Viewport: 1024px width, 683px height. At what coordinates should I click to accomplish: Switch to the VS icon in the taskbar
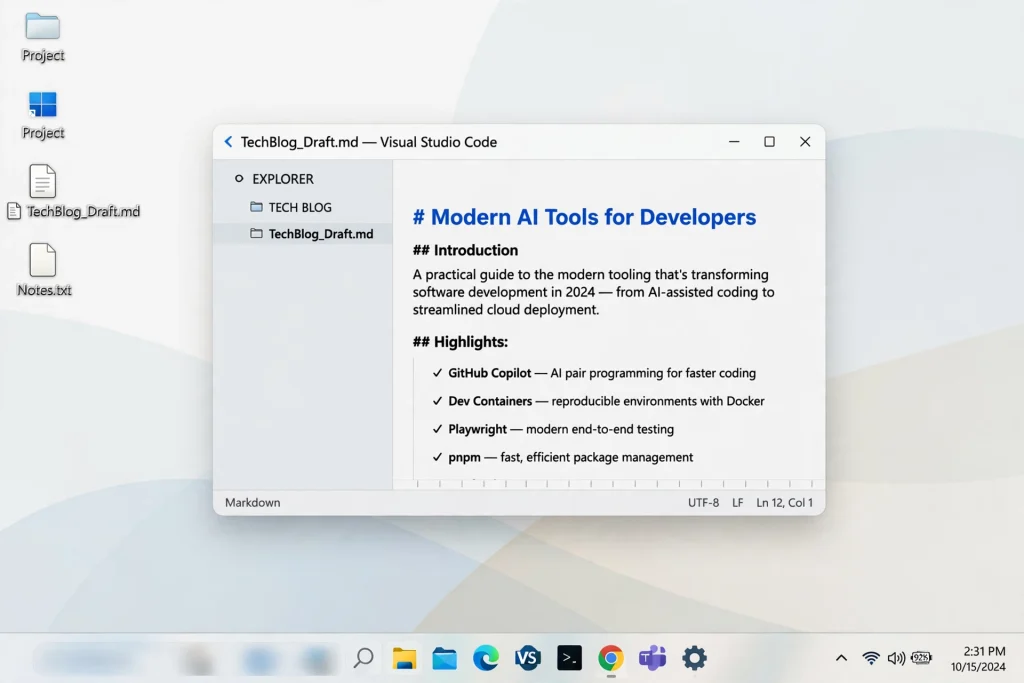pos(528,658)
